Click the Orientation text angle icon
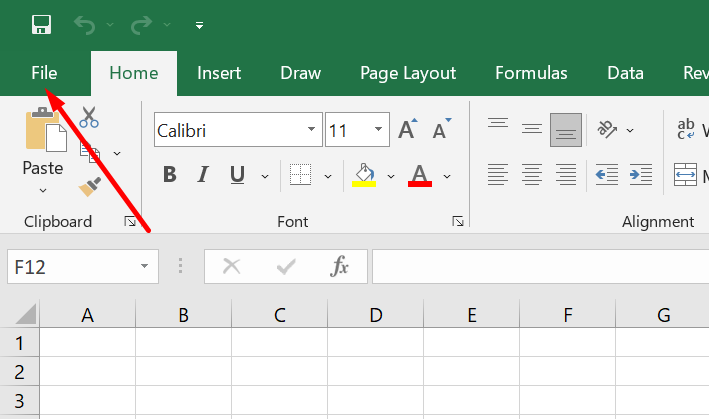 [607, 130]
